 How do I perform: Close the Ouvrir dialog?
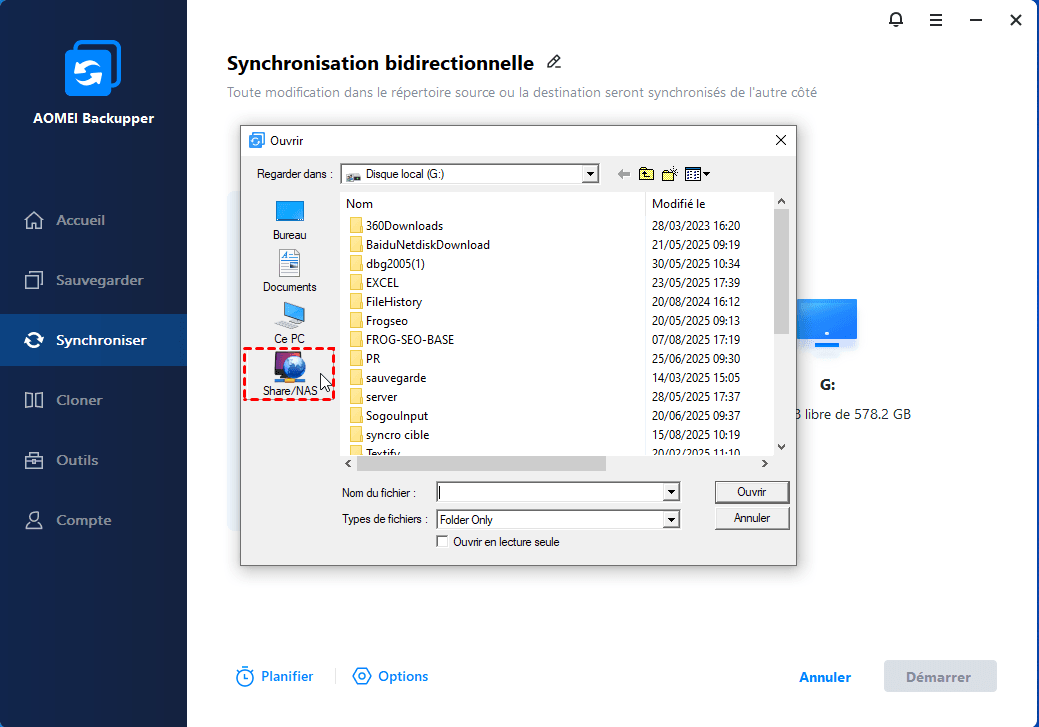tap(781, 140)
